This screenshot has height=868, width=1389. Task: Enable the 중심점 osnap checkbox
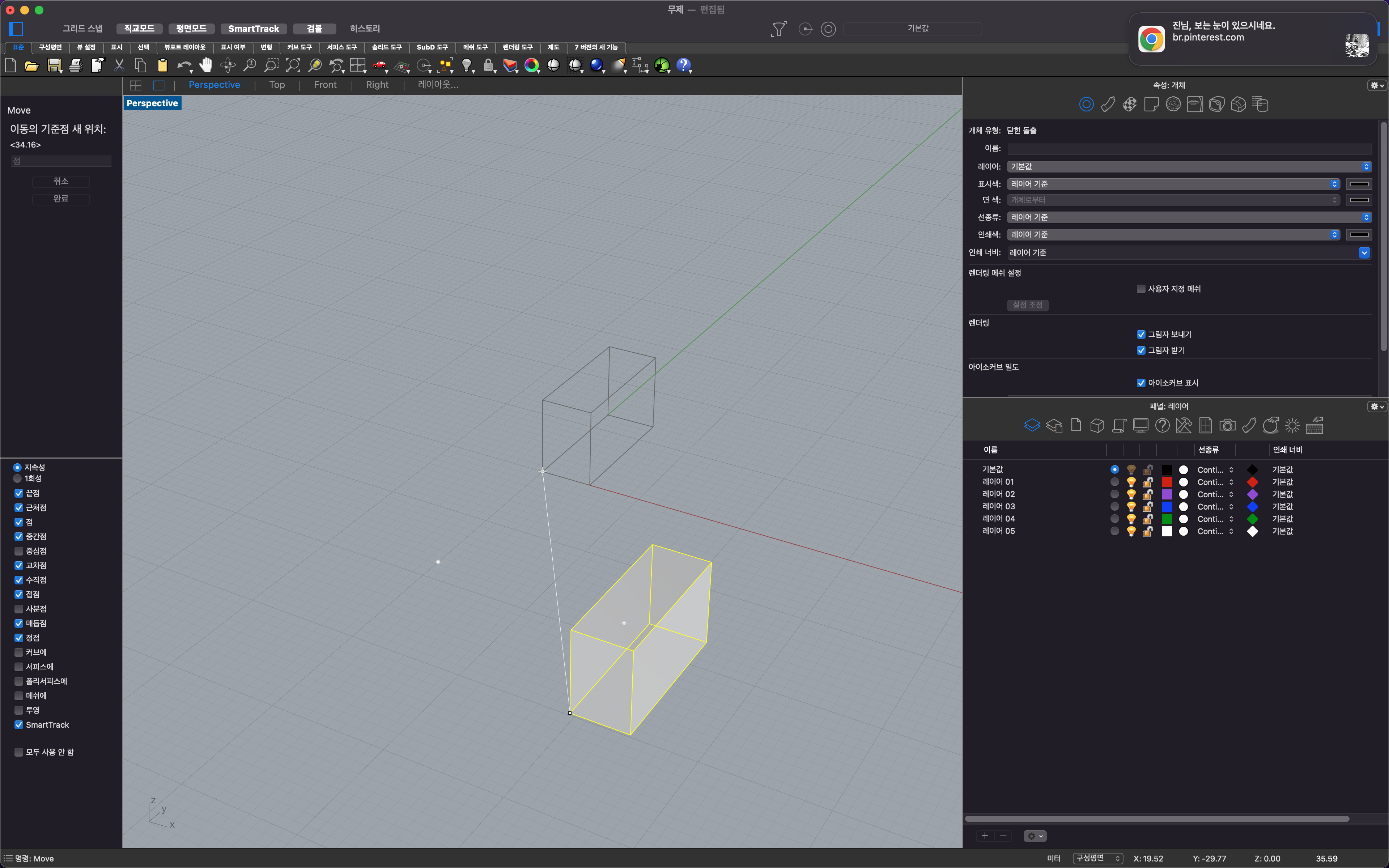click(x=19, y=551)
